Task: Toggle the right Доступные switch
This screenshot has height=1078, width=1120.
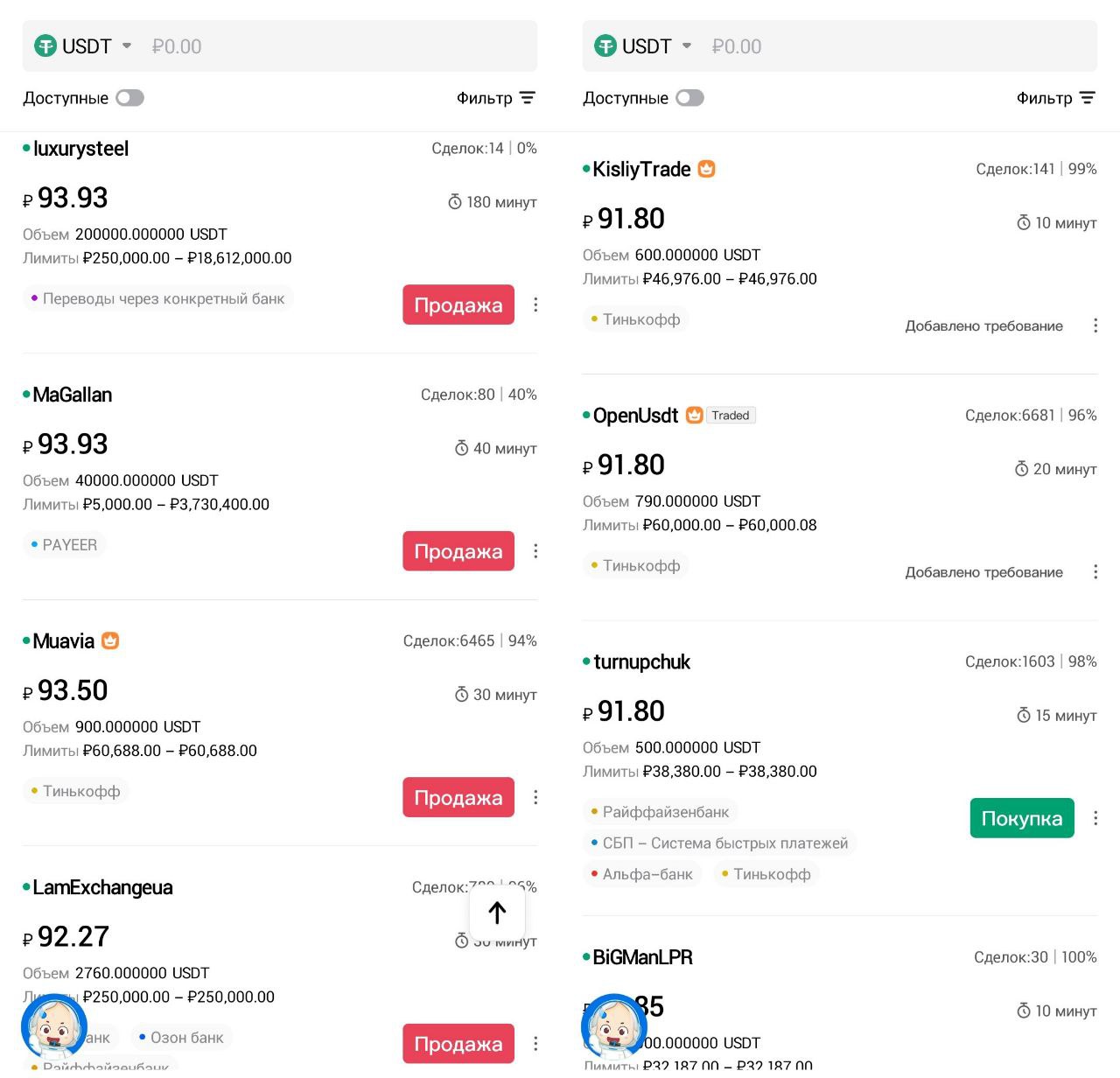Action: 689,98
